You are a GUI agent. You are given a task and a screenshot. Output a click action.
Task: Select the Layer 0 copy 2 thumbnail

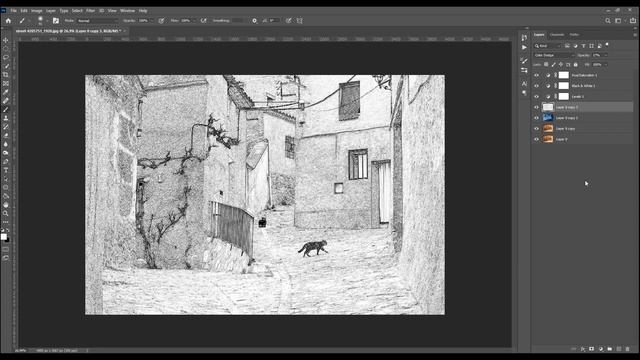[548, 118]
